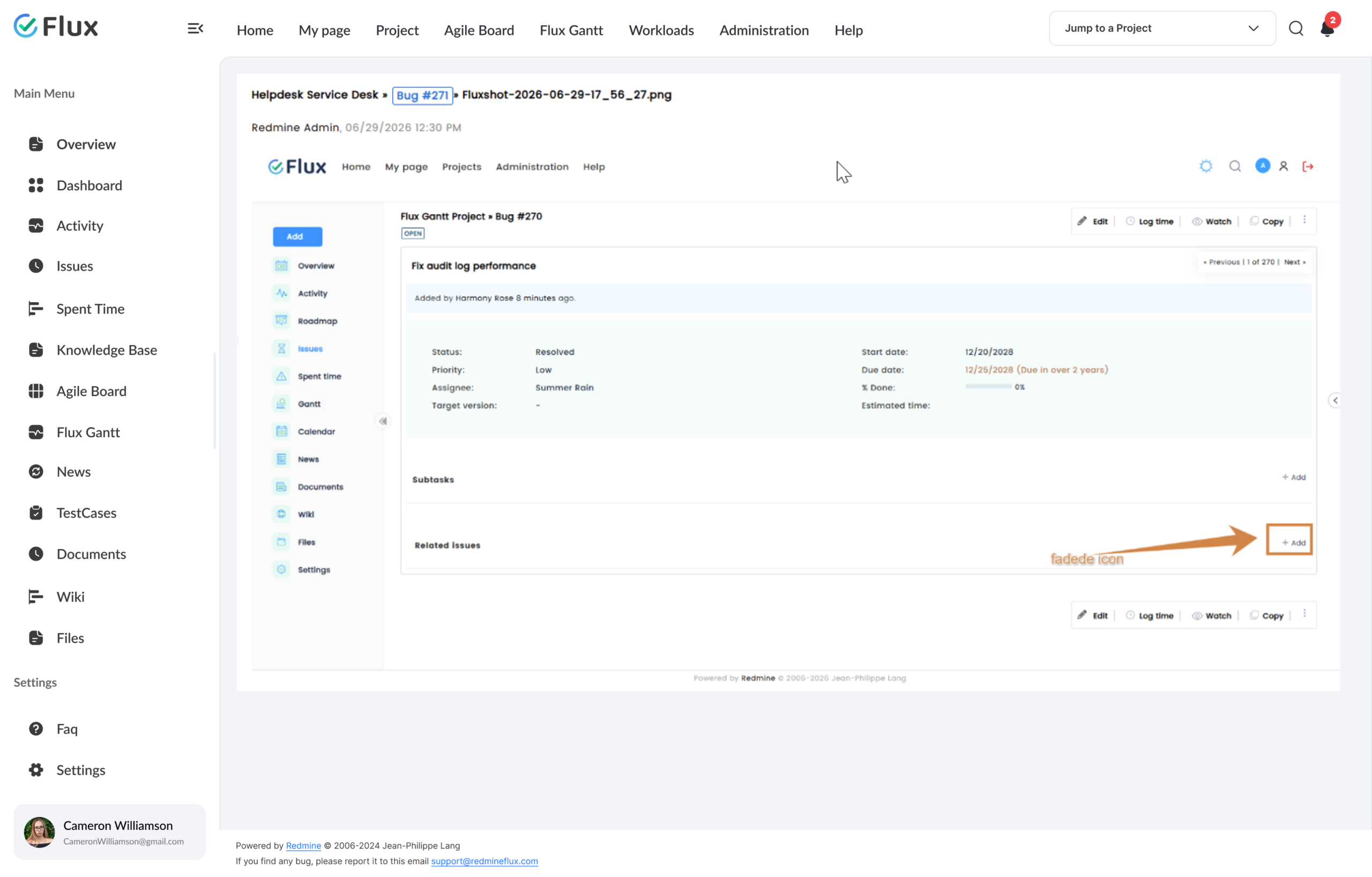
Task: Click the Fluxshot-2026-06-29-17_56_27.png filename
Action: 566,94
